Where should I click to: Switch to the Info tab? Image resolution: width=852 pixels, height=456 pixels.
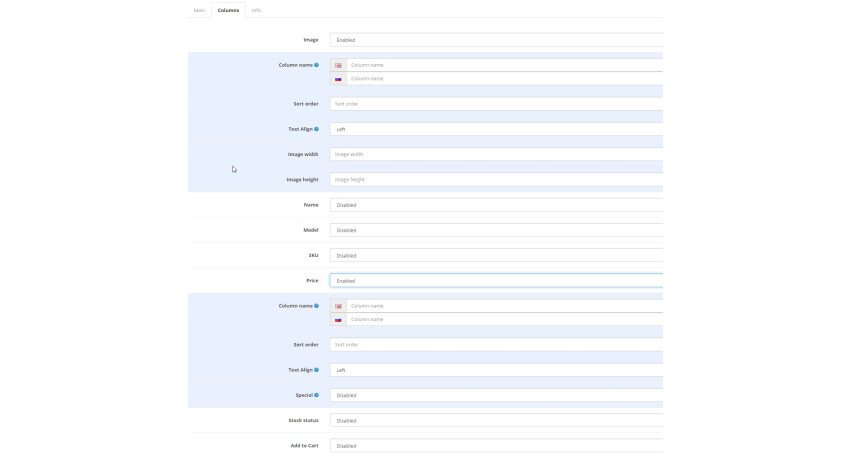click(256, 10)
